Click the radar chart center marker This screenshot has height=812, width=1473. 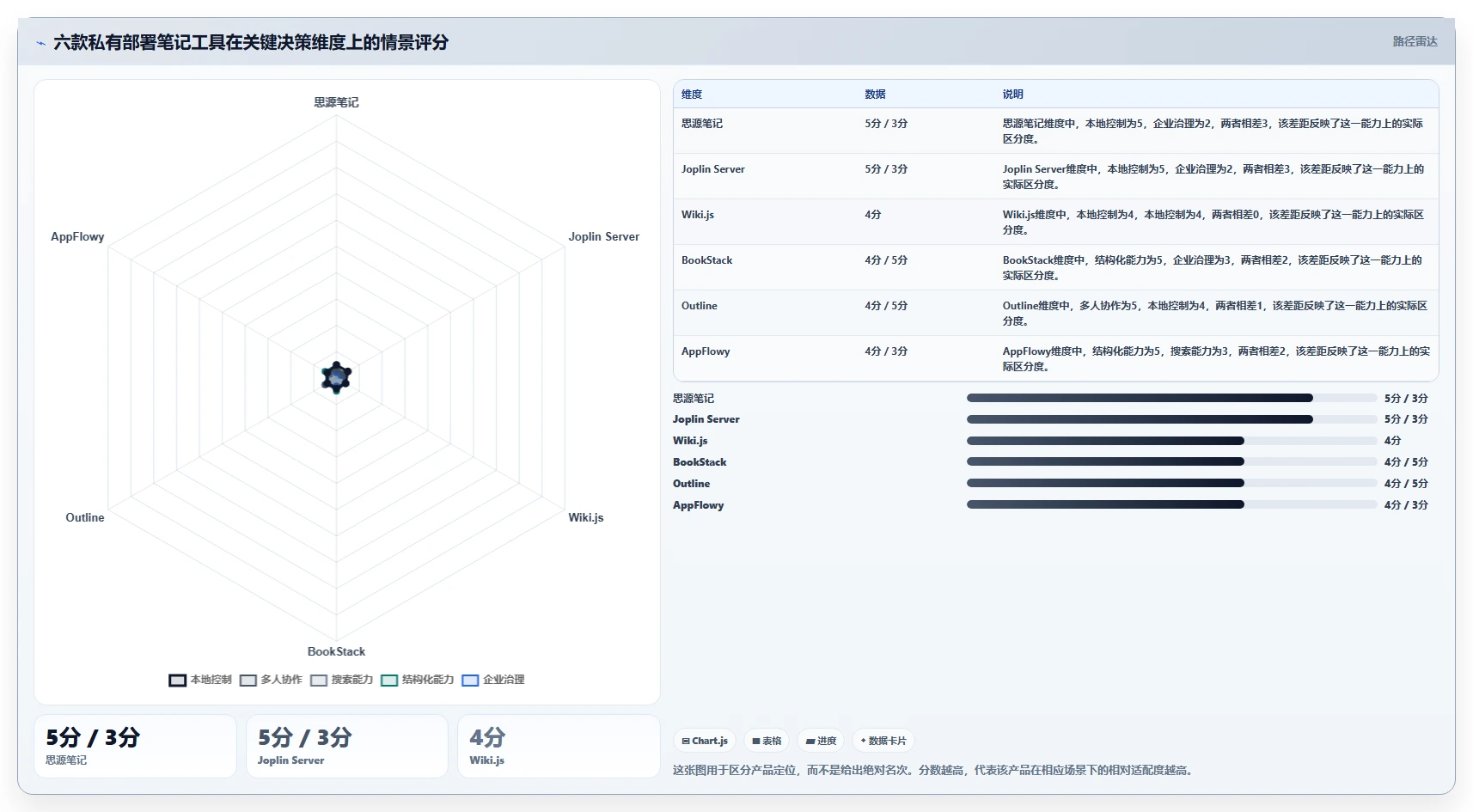coord(336,377)
